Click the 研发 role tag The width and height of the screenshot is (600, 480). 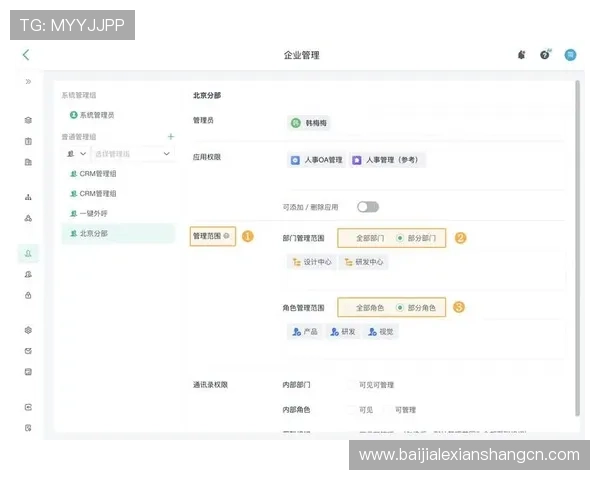(343, 331)
